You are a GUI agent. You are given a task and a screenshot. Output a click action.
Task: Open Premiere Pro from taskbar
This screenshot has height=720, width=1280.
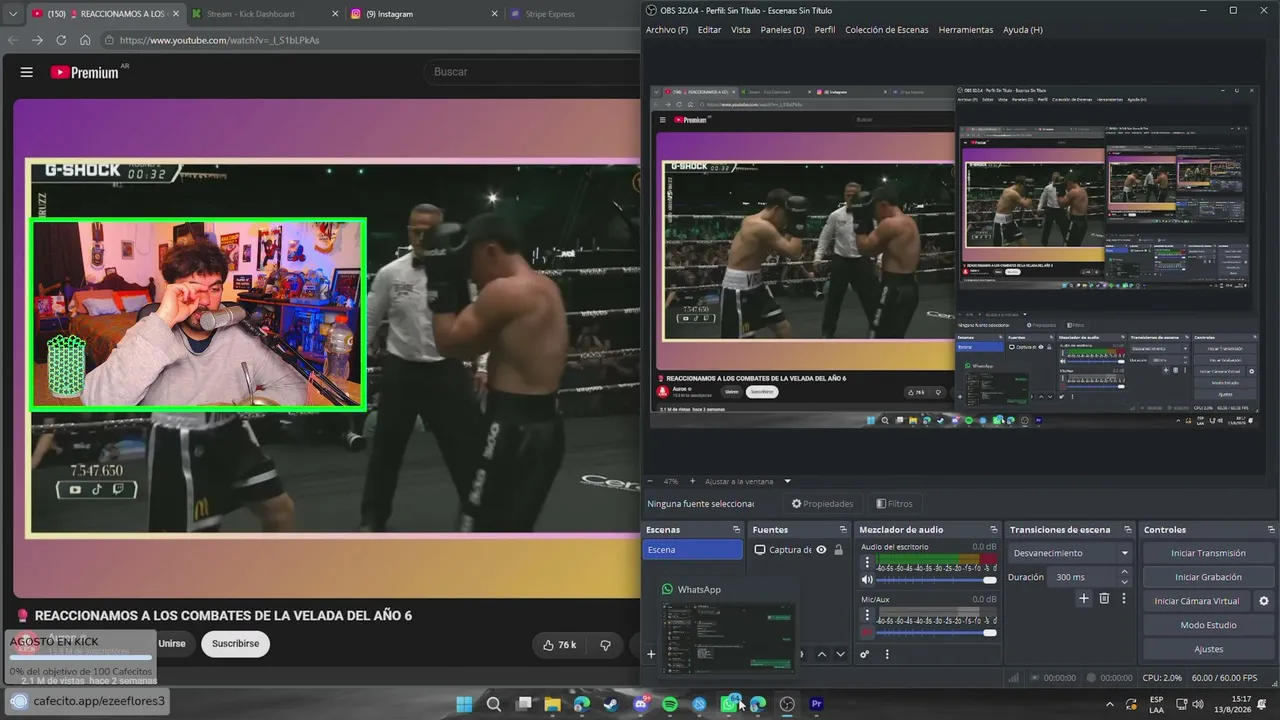(x=816, y=704)
